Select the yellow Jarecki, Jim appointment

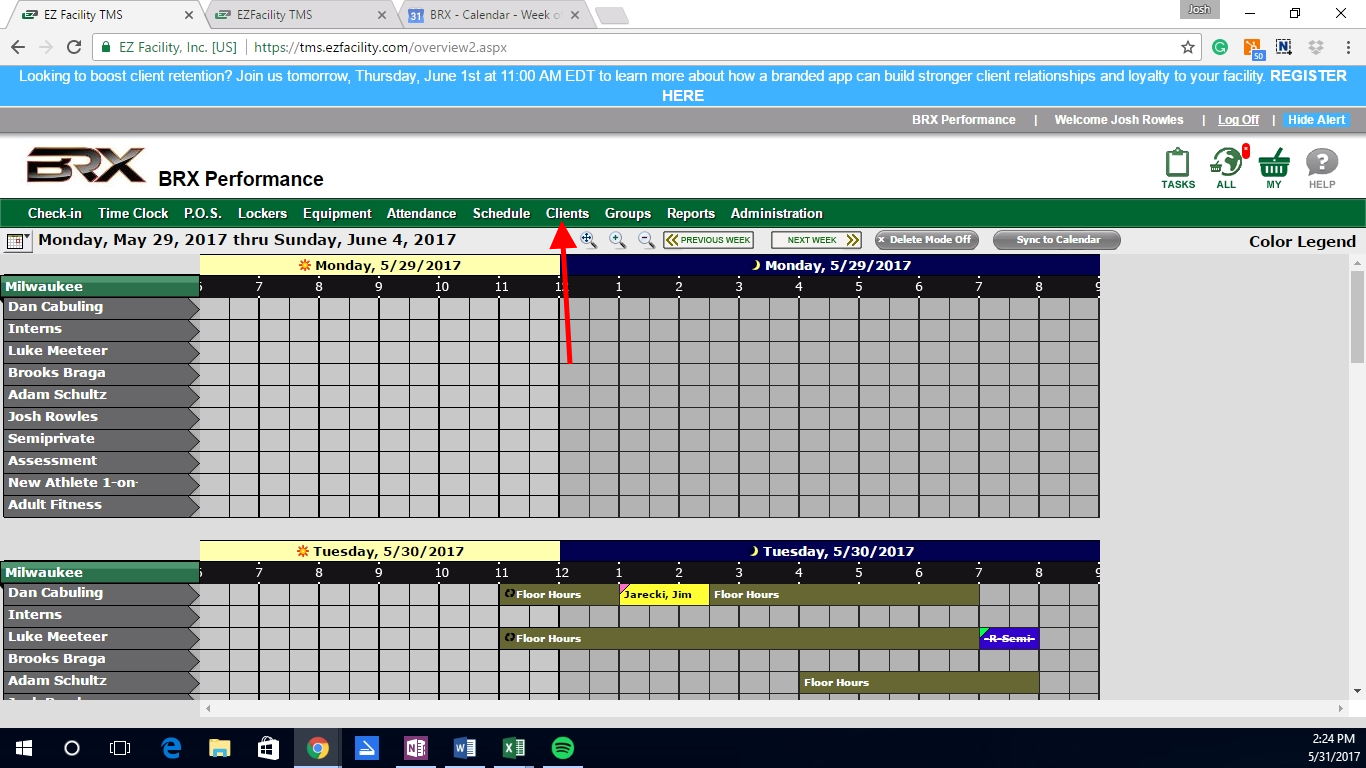click(x=664, y=595)
